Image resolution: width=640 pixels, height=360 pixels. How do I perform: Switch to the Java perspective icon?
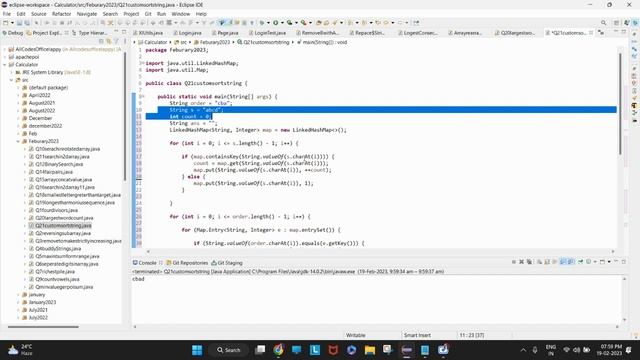click(x=627, y=23)
